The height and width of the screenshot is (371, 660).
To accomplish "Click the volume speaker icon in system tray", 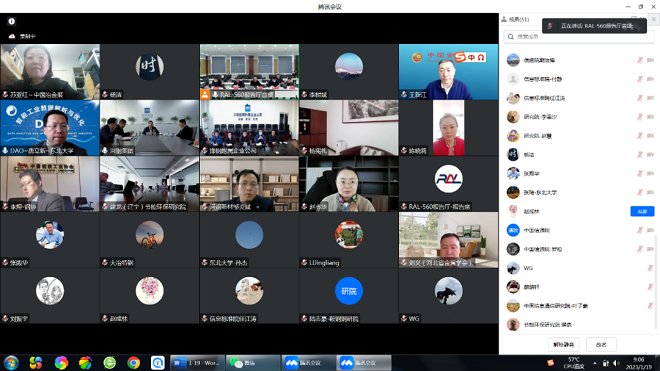I will click(x=616, y=363).
